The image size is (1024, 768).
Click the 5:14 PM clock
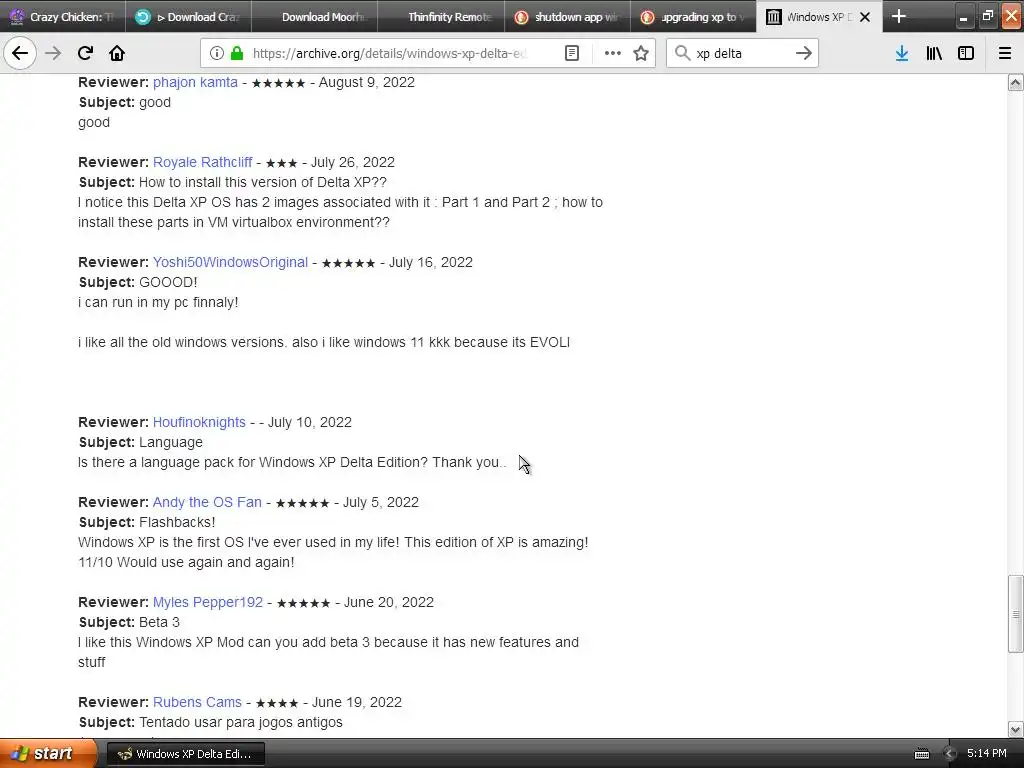pos(987,753)
